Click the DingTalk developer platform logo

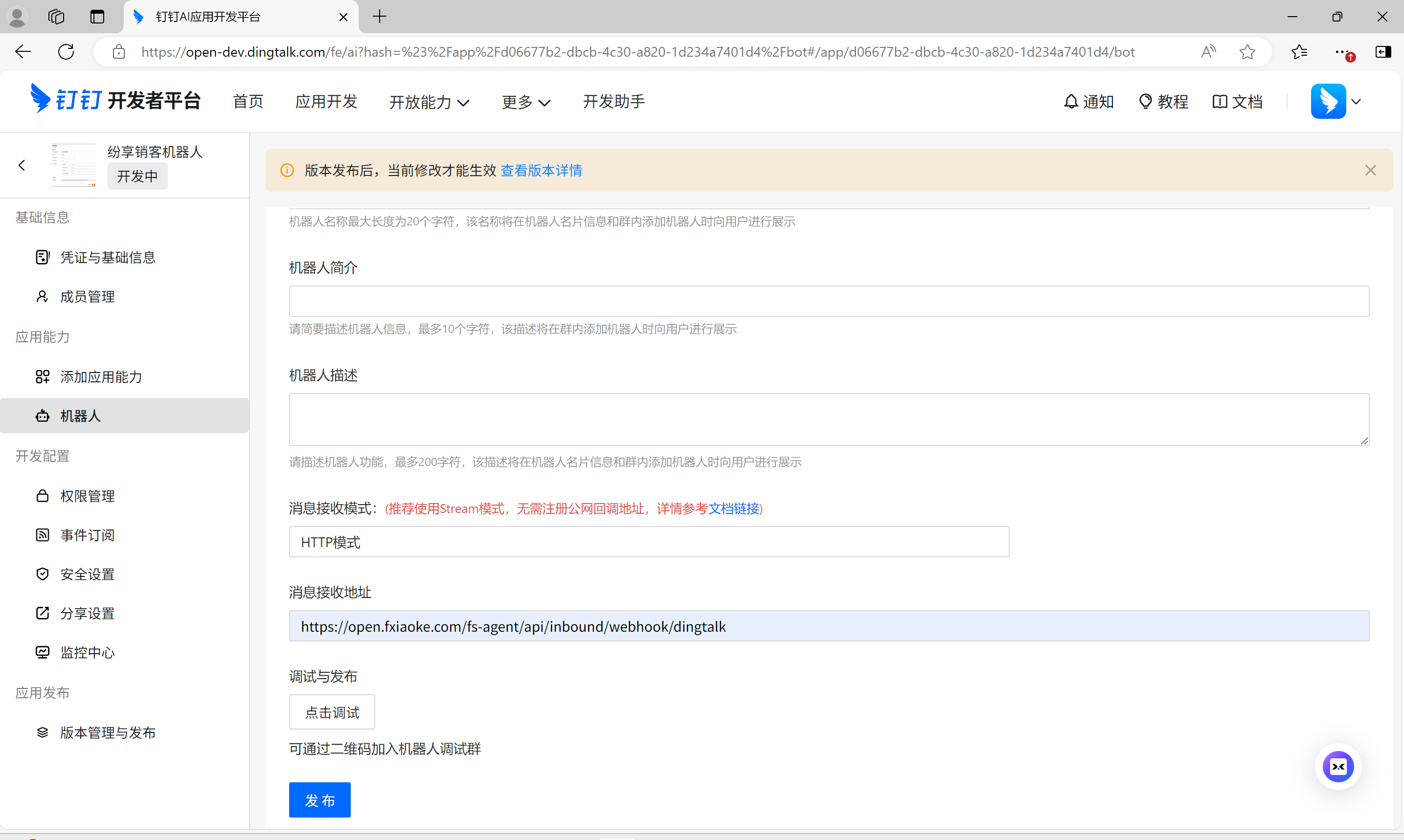[116, 100]
